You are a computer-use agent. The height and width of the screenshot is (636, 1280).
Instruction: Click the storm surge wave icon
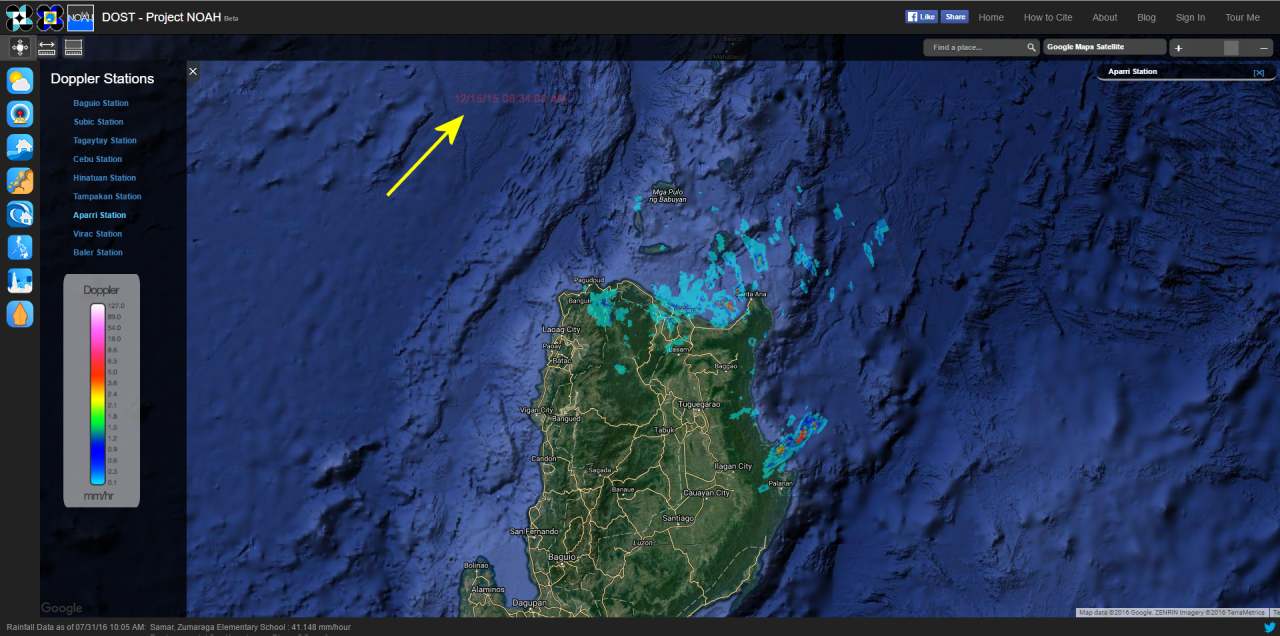click(x=20, y=214)
